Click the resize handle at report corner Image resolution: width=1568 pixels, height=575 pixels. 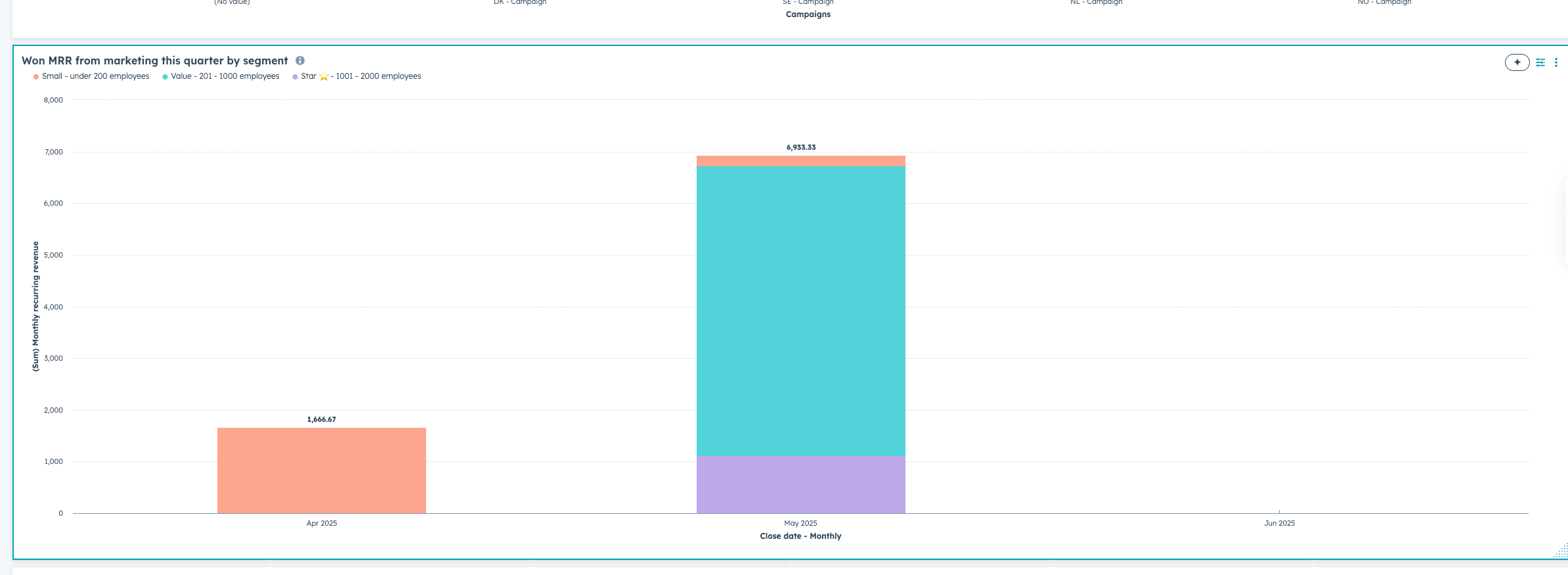click(1561, 551)
